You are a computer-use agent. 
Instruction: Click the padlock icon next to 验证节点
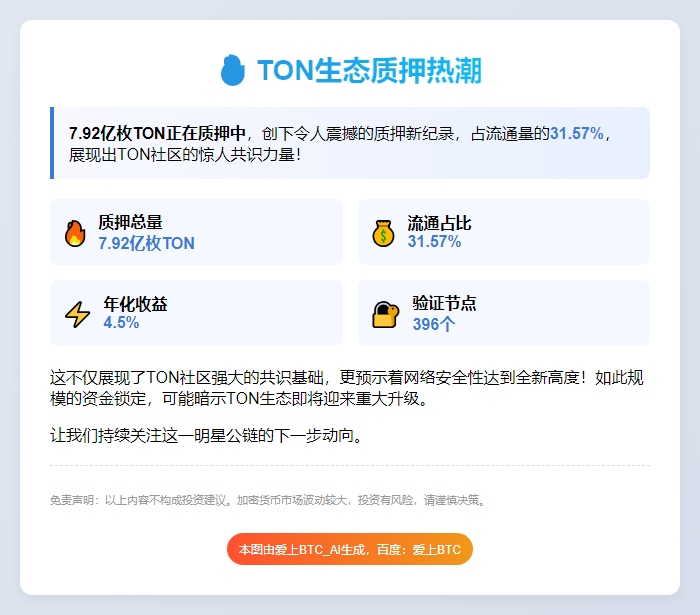[385, 314]
